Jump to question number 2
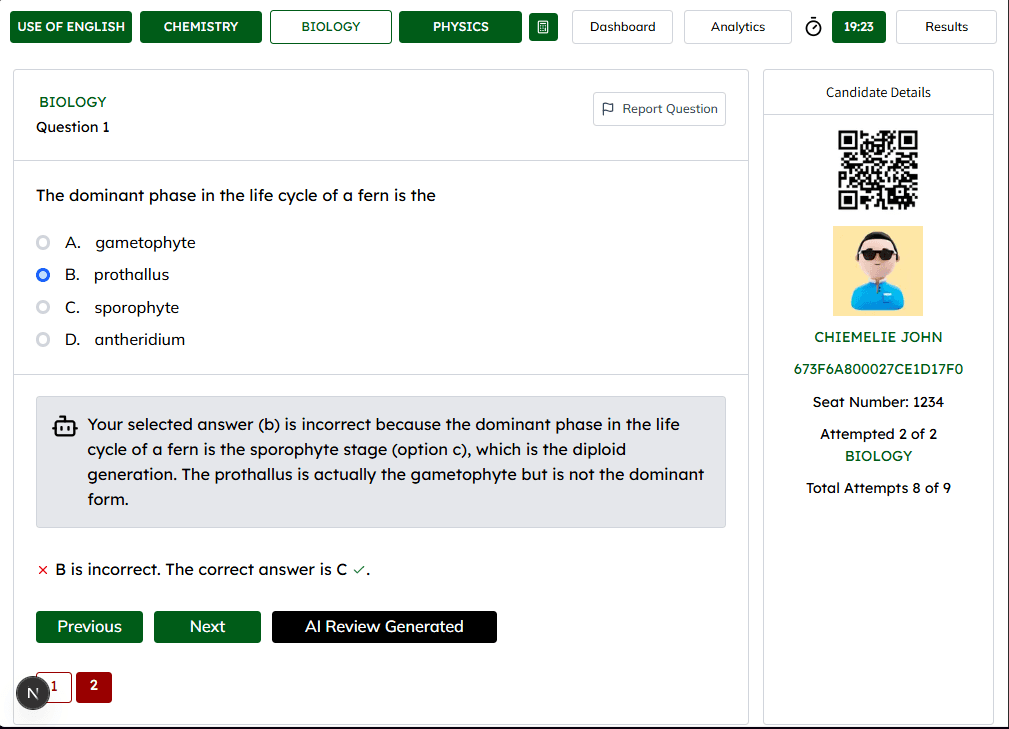The image size is (1009, 729). click(94, 686)
